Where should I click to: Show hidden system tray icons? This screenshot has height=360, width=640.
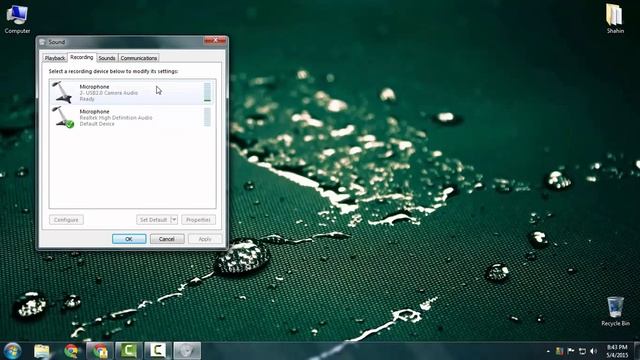tap(548, 351)
